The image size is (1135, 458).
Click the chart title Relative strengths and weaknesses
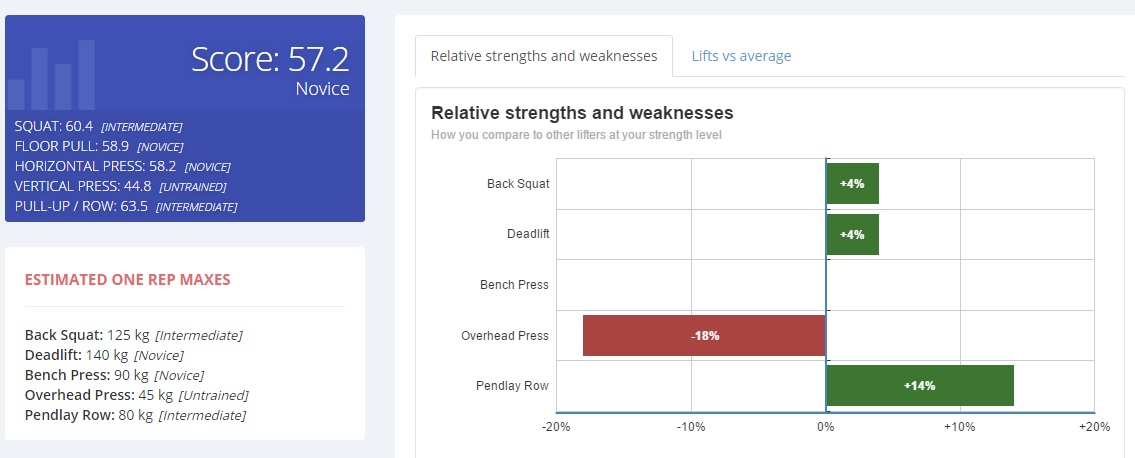click(582, 113)
